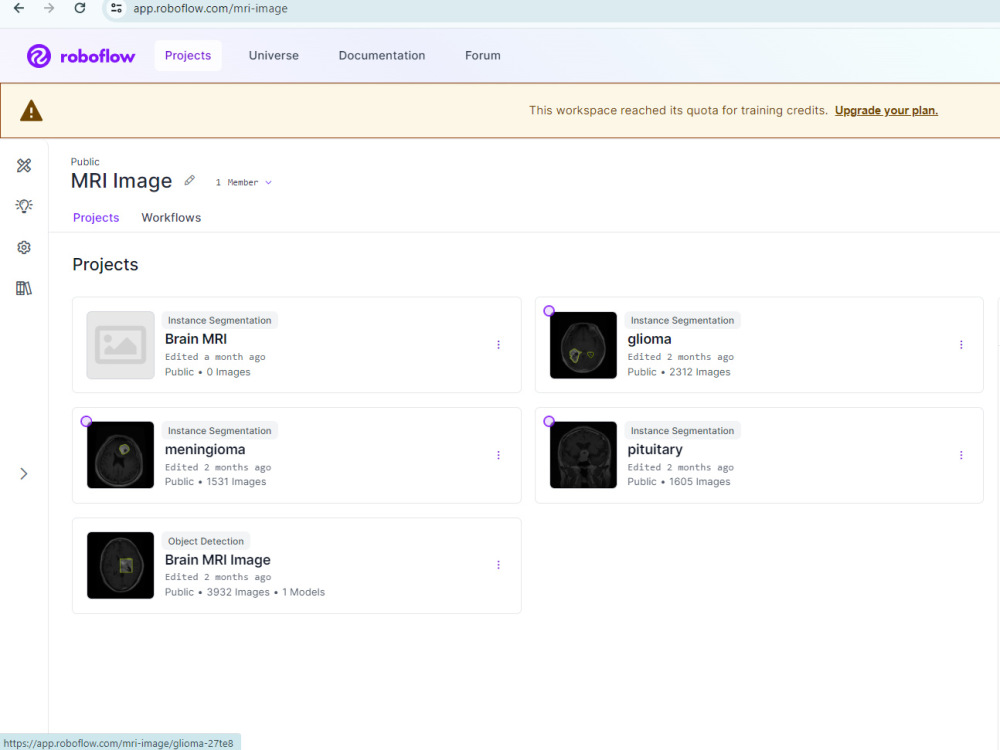Click the browser forward arrow

point(49,8)
